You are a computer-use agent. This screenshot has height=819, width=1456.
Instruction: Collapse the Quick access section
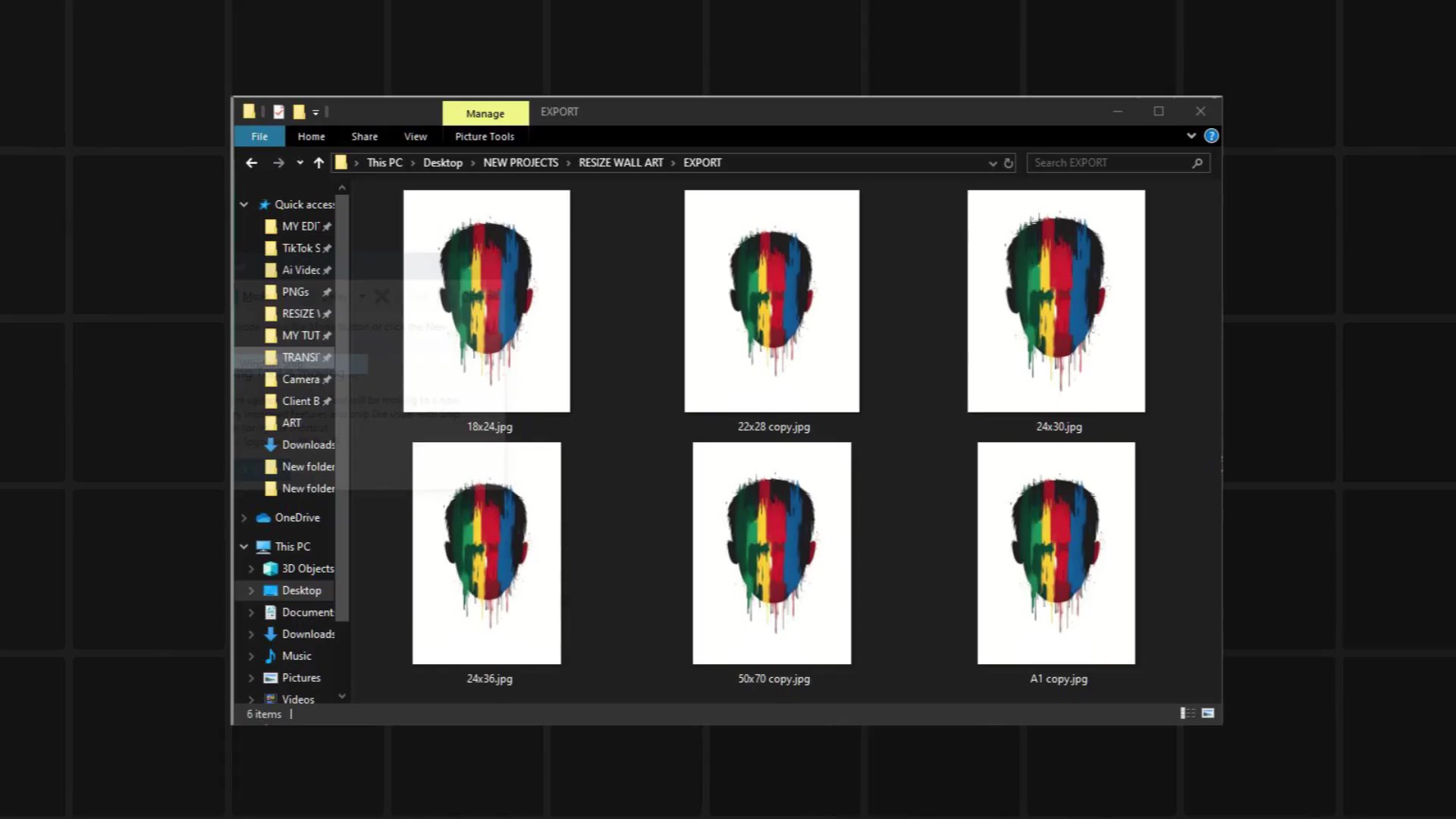point(244,204)
